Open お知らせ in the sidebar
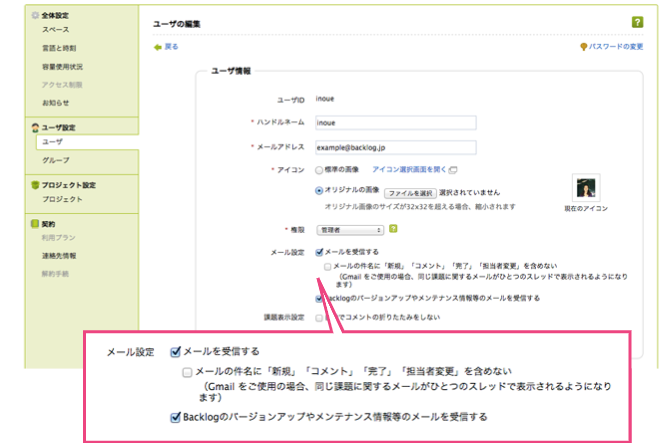 pyautogui.click(x=55, y=103)
